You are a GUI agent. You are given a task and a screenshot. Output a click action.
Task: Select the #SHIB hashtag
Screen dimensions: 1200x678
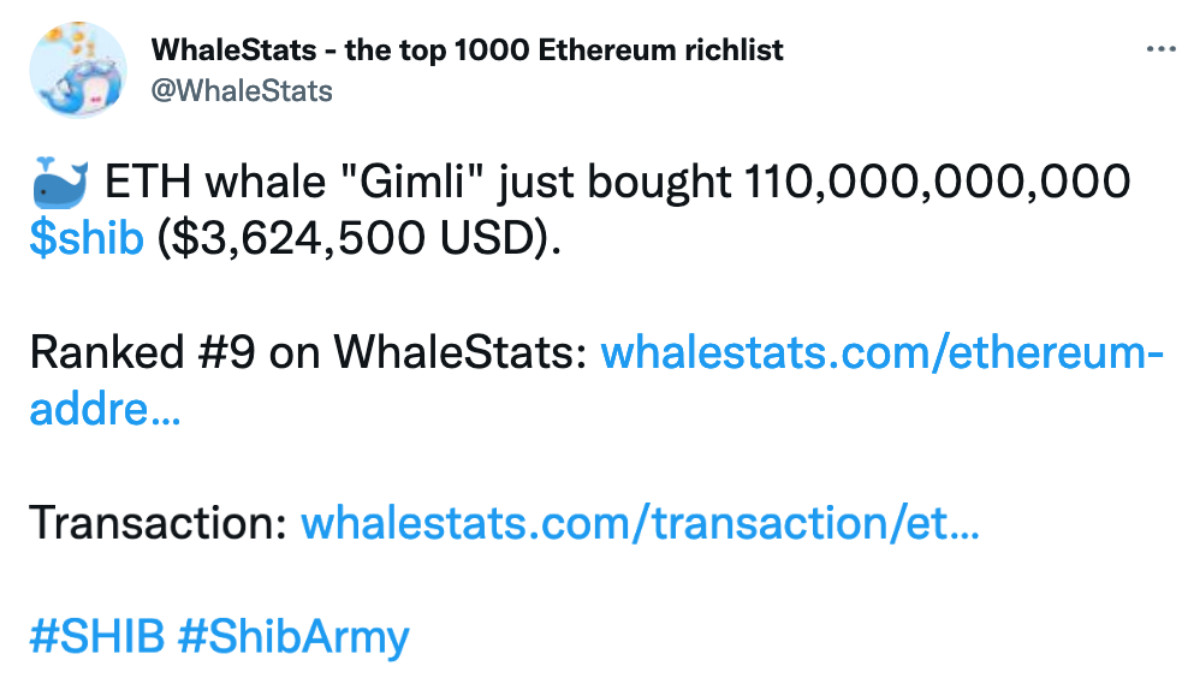coord(97,636)
